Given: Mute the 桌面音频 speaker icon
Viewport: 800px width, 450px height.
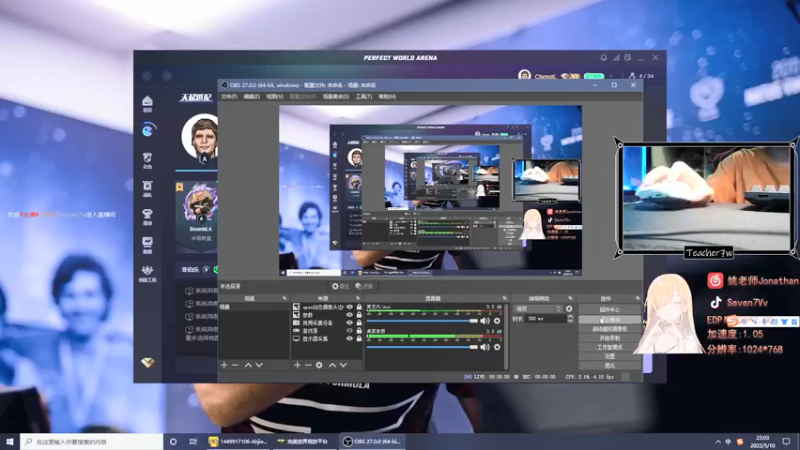Looking at the screenshot, I should [485, 347].
